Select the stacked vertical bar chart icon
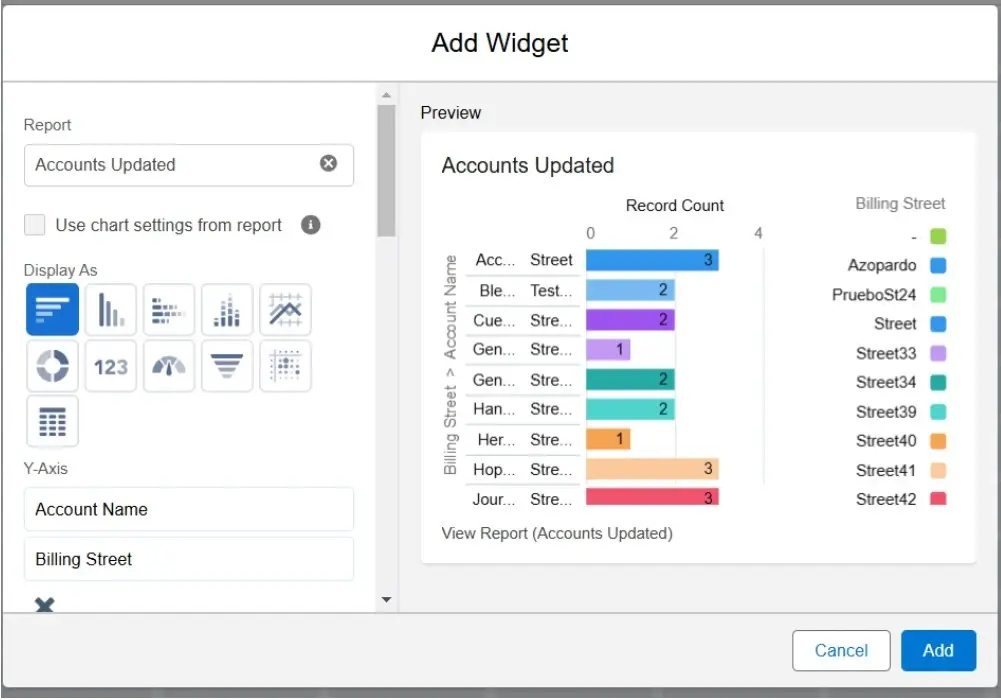The height and width of the screenshot is (700, 1001). click(226, 310)
